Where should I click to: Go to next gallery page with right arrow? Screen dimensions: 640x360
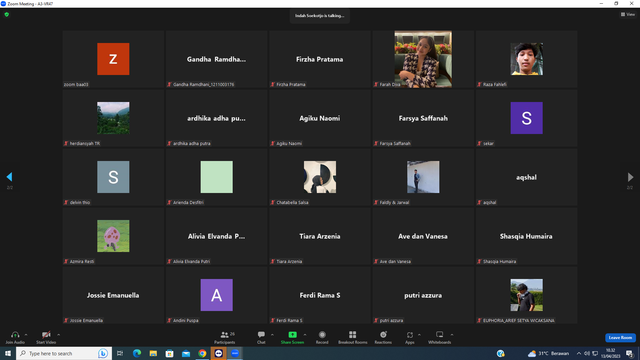(x=630, y=177)
